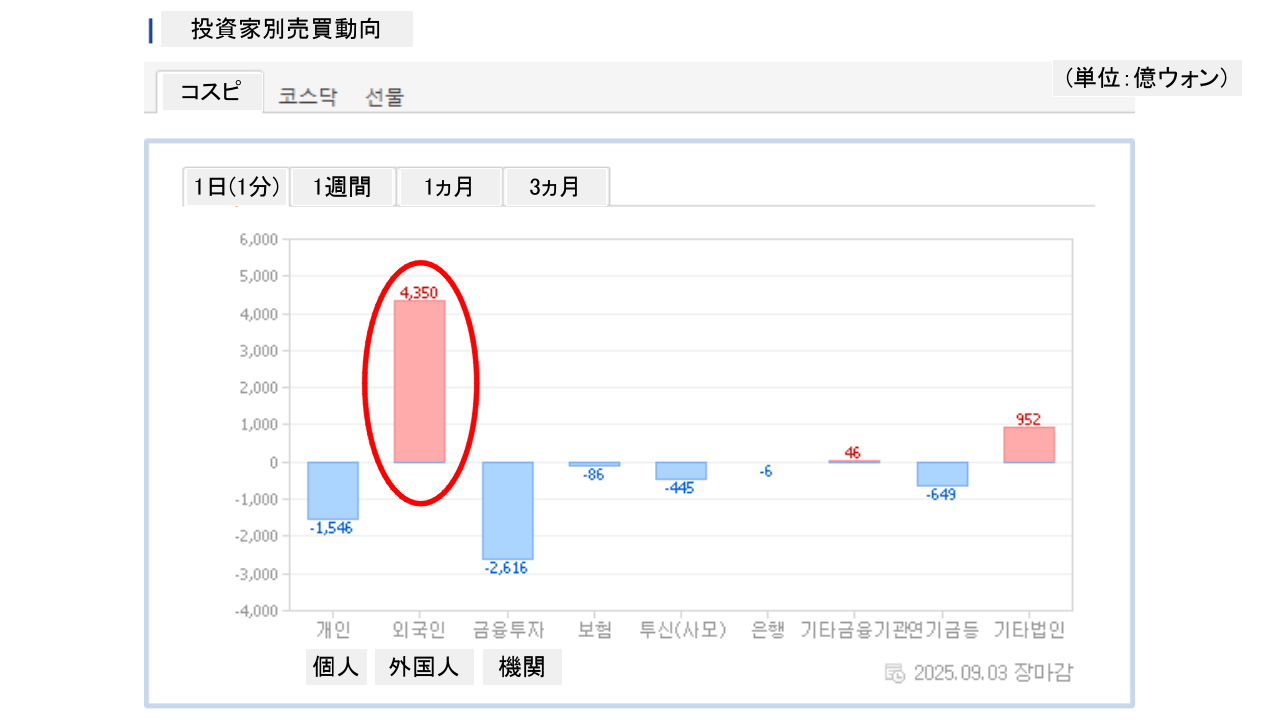
Task: Click the 개인 bar showing -1,546
Action: 333,490
